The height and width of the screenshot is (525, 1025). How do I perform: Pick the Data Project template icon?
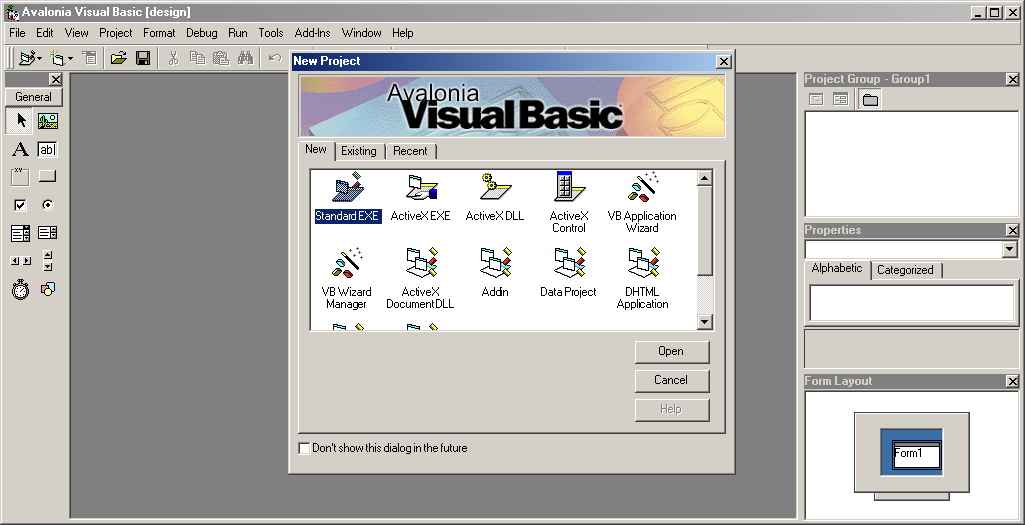(568, 266)
